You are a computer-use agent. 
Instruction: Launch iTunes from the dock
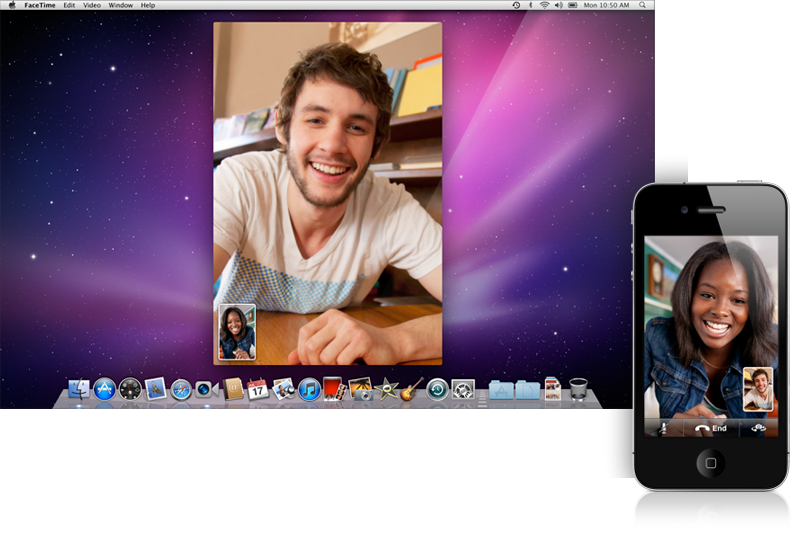(309, 390)
